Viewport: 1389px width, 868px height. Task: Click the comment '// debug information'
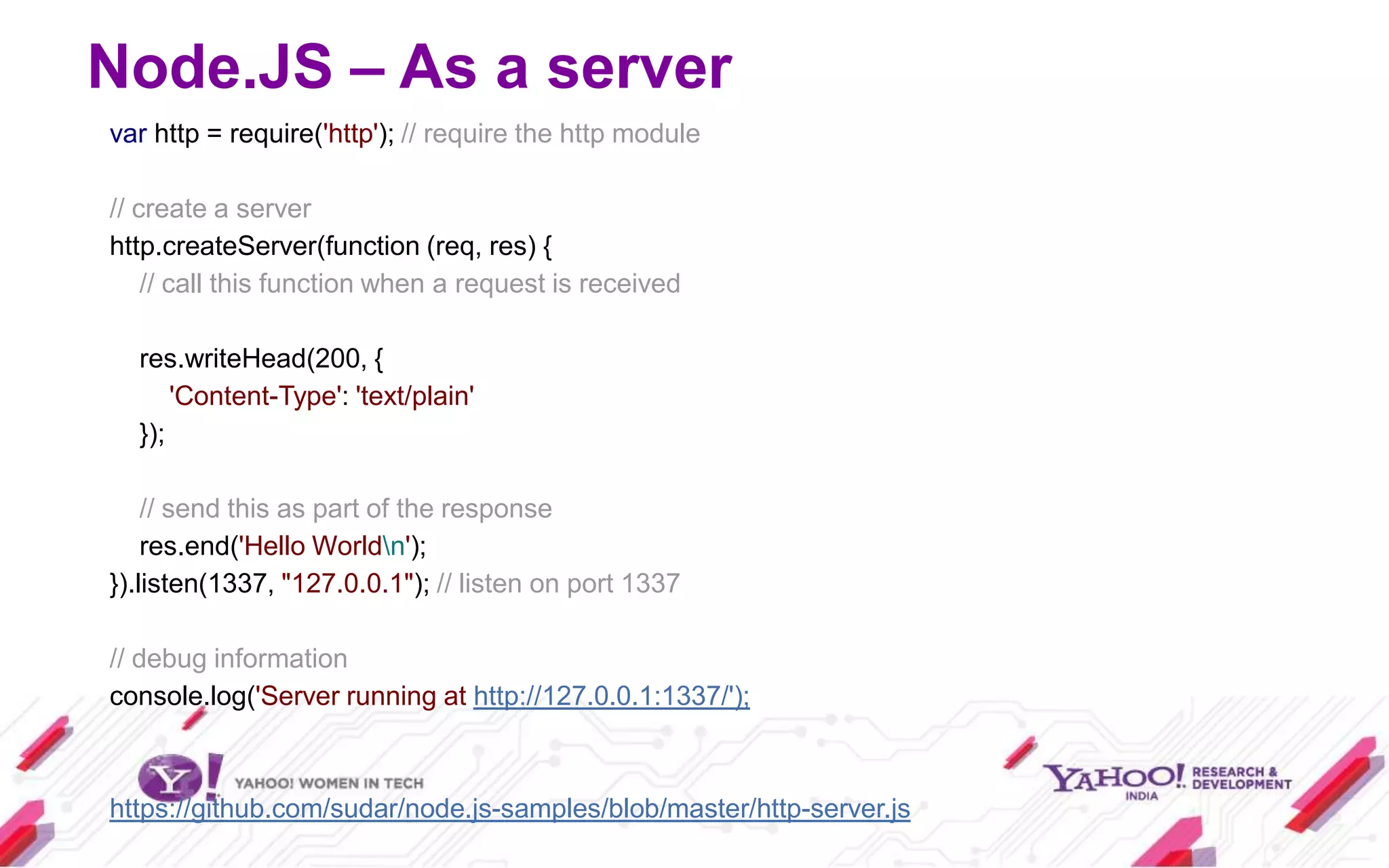coord(229,659)
